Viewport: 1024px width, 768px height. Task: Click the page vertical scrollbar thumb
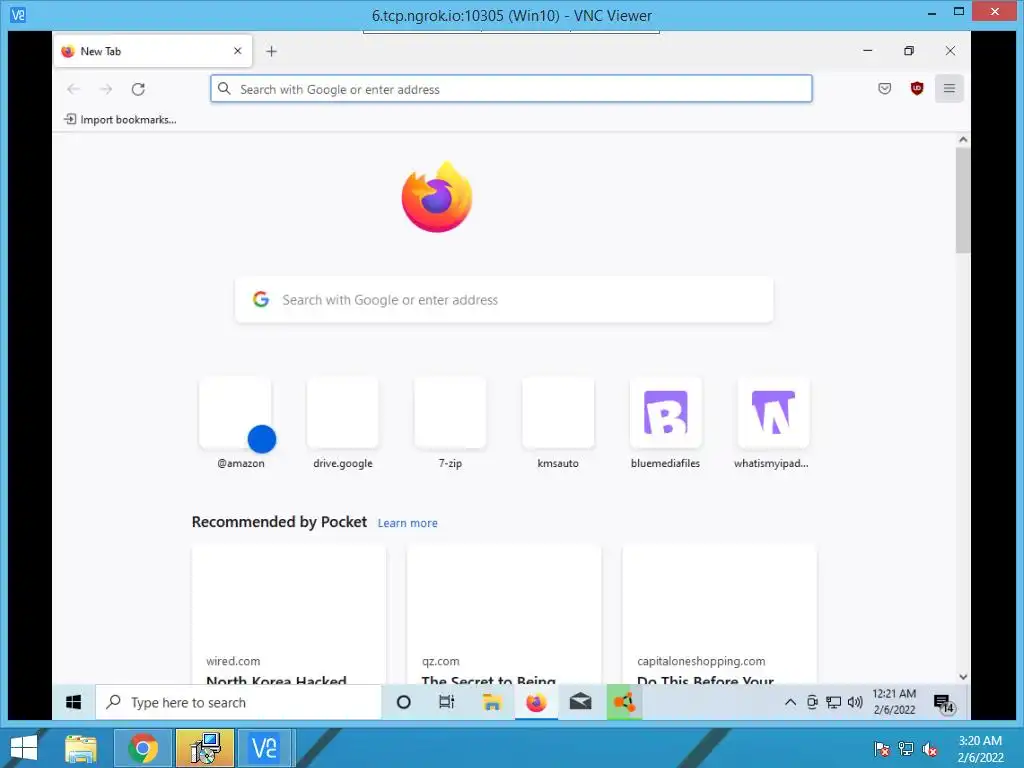click(x=963, y=200)
